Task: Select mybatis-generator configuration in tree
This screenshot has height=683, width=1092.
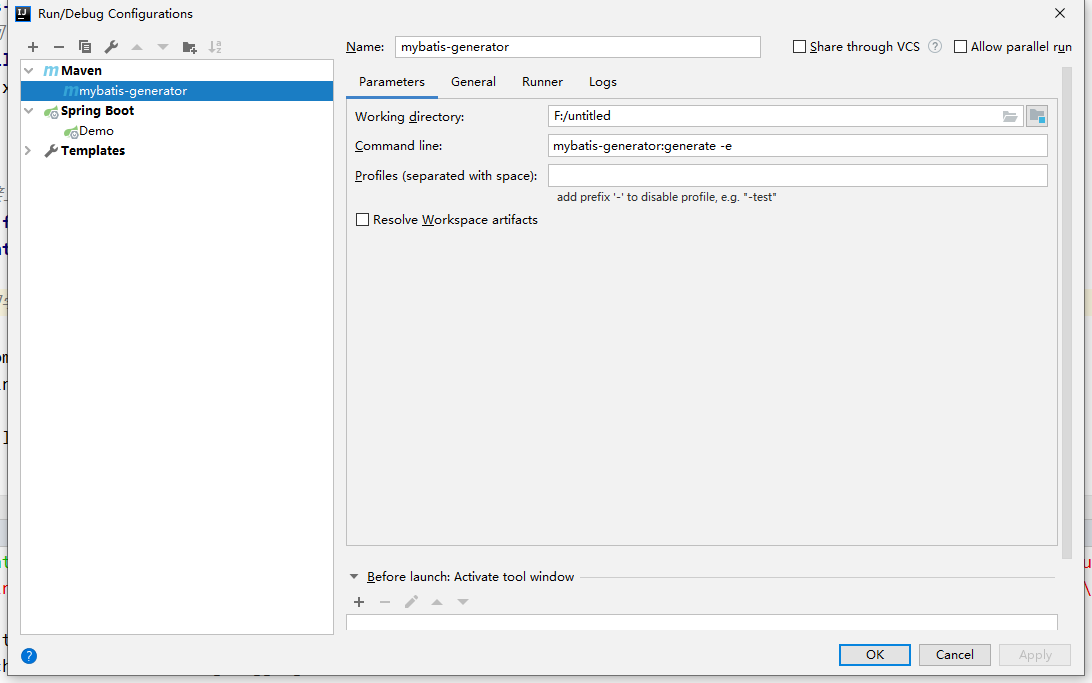Action: tap(177, 91)
